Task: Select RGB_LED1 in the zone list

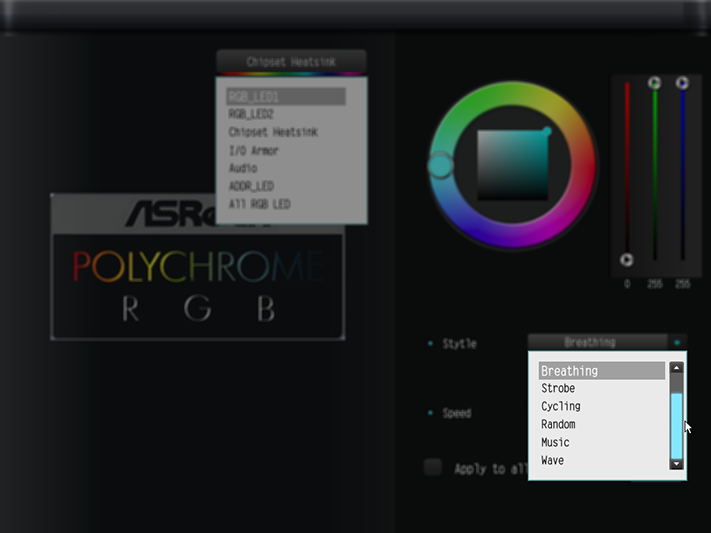Action: pyautogui.click(x=286, y=97)
